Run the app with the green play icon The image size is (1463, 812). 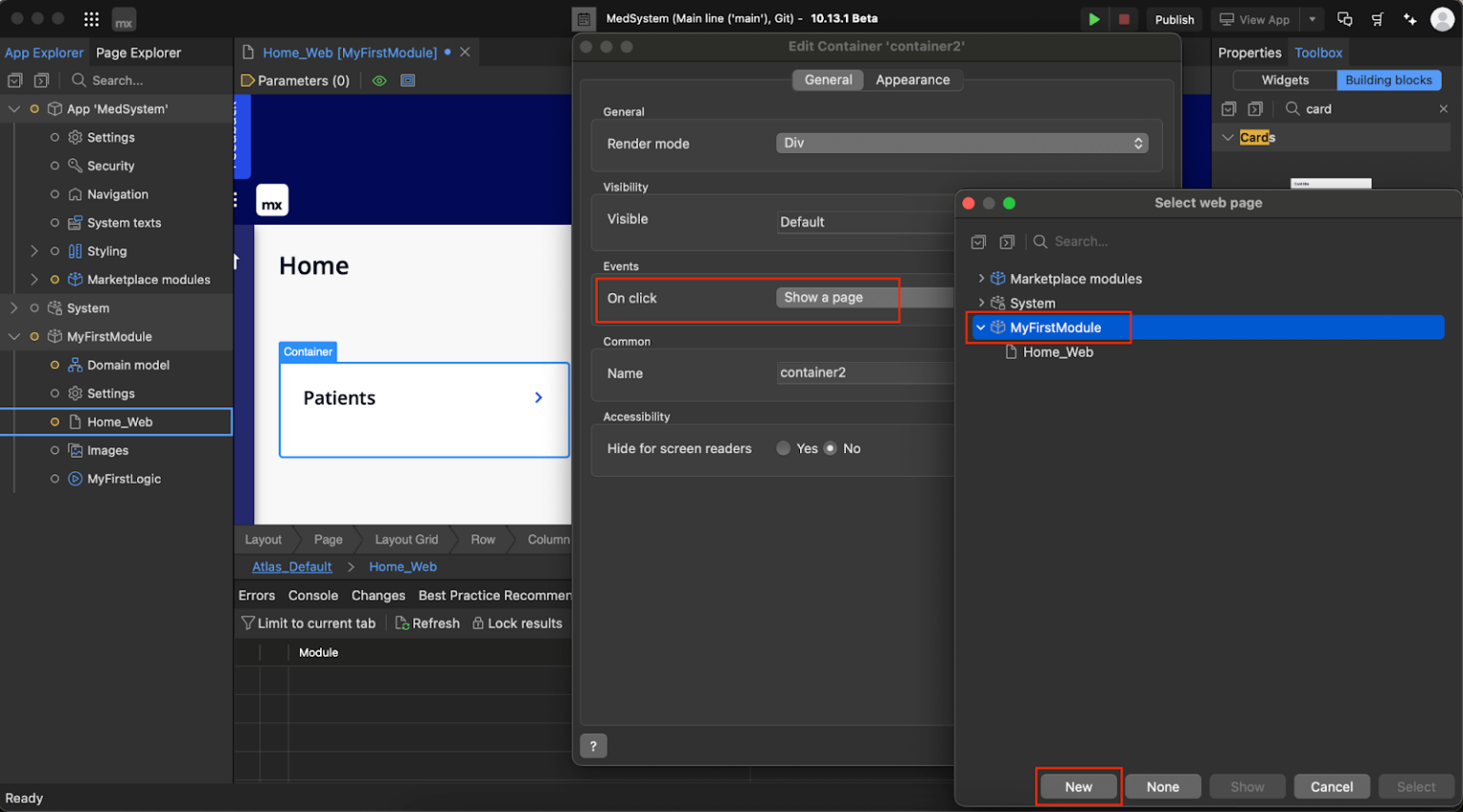tap(1093, 19)
